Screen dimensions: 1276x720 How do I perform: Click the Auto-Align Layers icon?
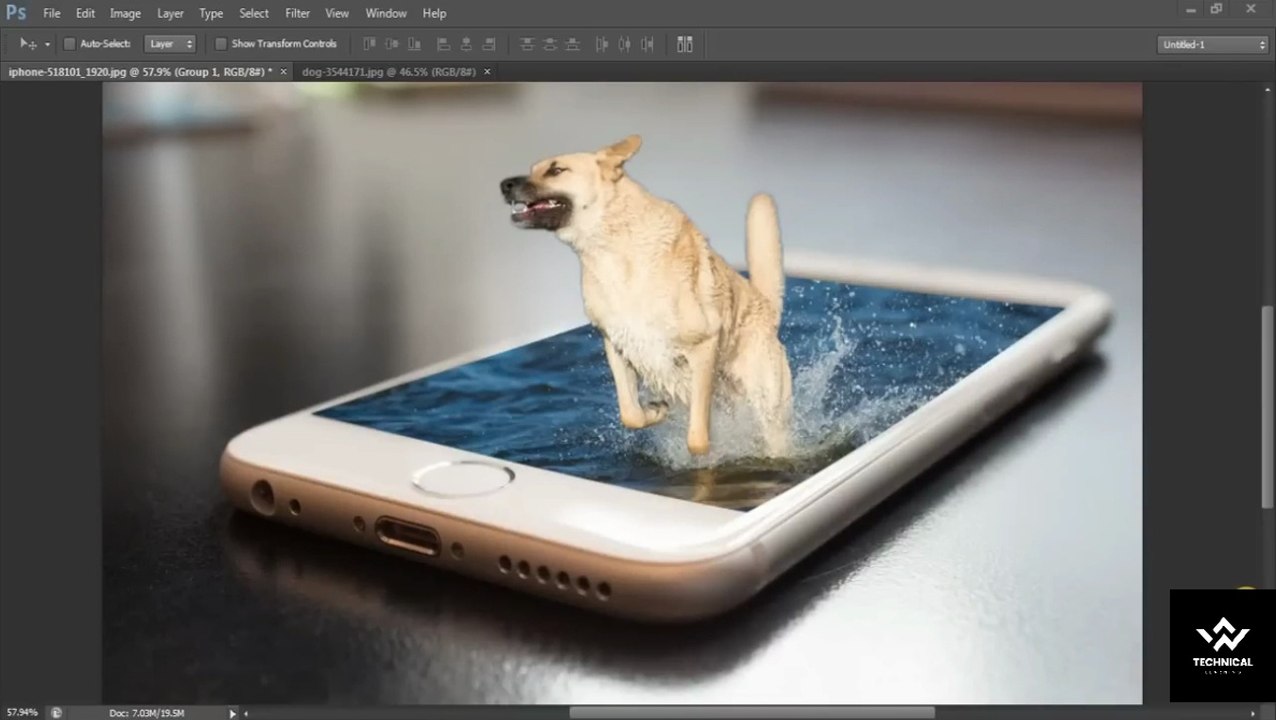[685, 44]
